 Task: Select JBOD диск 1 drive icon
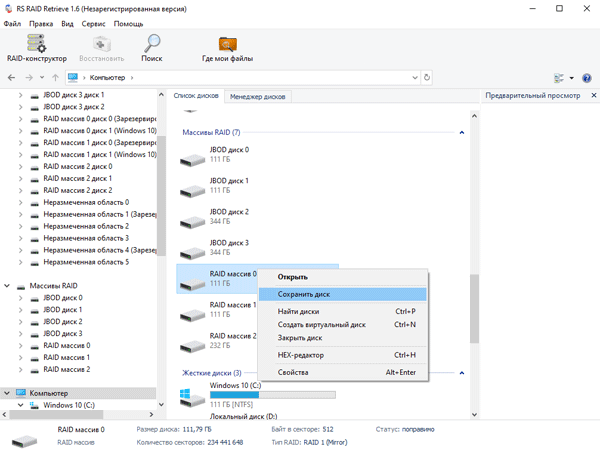pos(192,191)
